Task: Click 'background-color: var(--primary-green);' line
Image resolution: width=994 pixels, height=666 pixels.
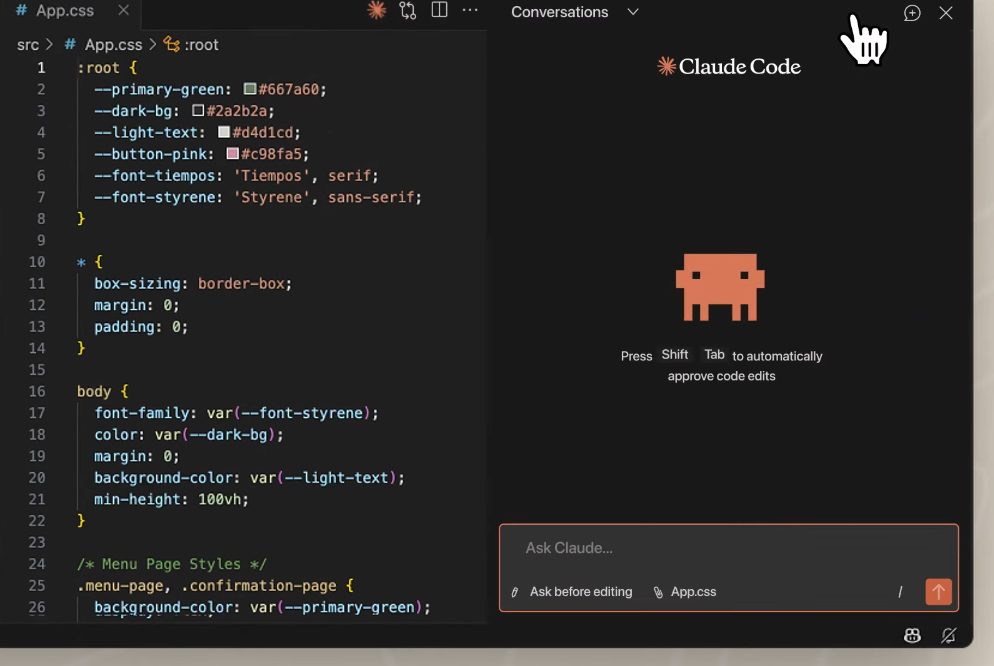Action: [x=262, y=607]
